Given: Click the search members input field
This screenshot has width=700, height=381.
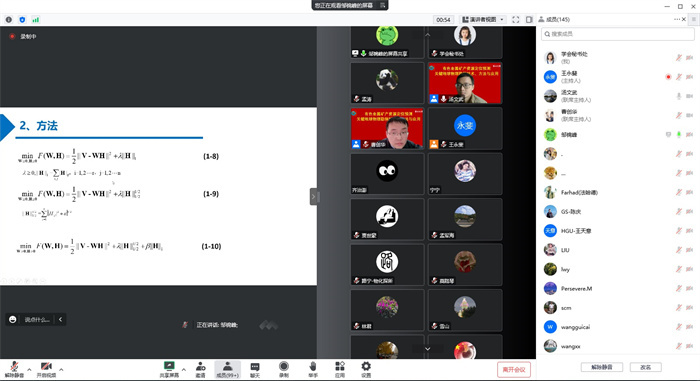Looking at the screenshot, I should (618, 34).
